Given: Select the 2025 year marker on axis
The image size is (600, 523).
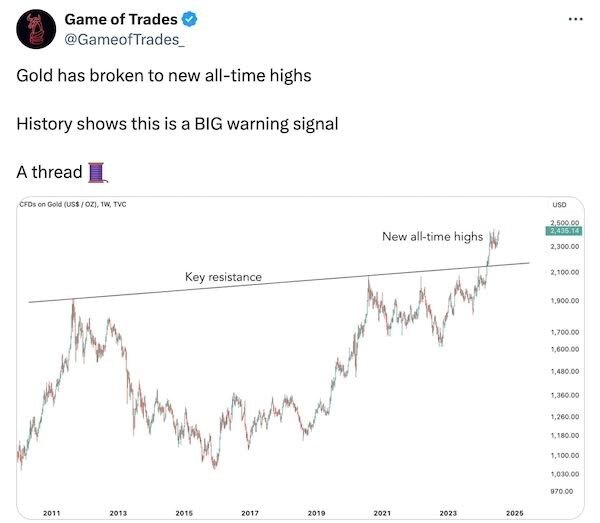Looking at the screenshot, I should (x=514, y=513).
